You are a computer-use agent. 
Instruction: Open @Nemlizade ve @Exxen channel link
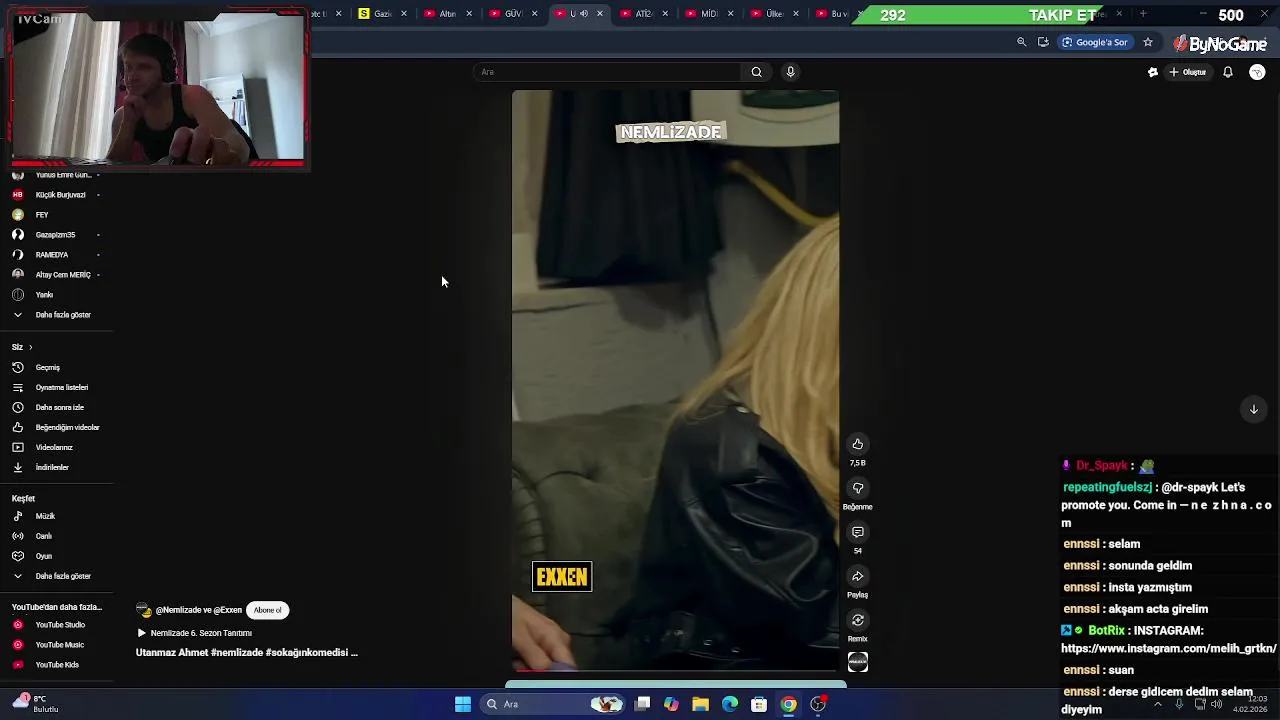pos(198,610)
